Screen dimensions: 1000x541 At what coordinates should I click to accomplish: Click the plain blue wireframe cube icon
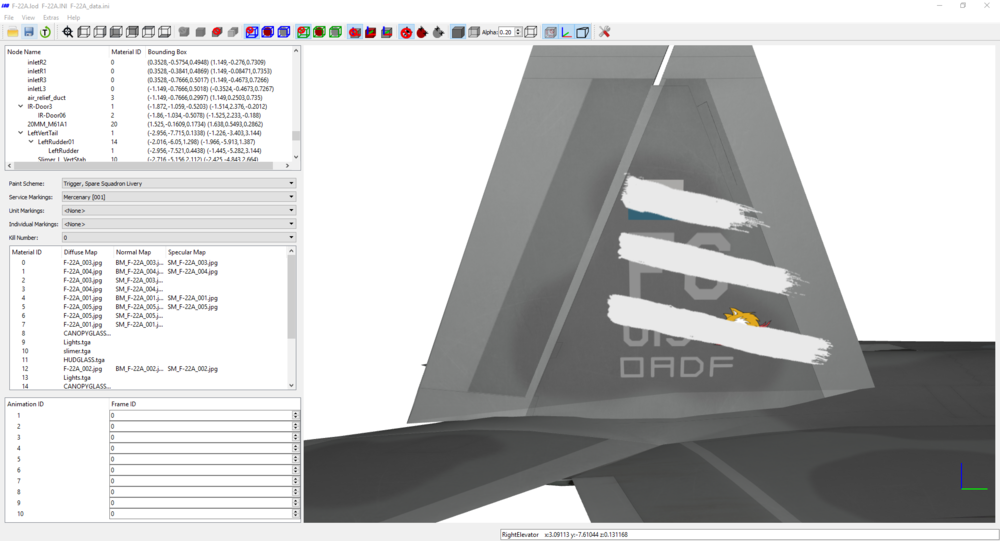tap(284, 32)
